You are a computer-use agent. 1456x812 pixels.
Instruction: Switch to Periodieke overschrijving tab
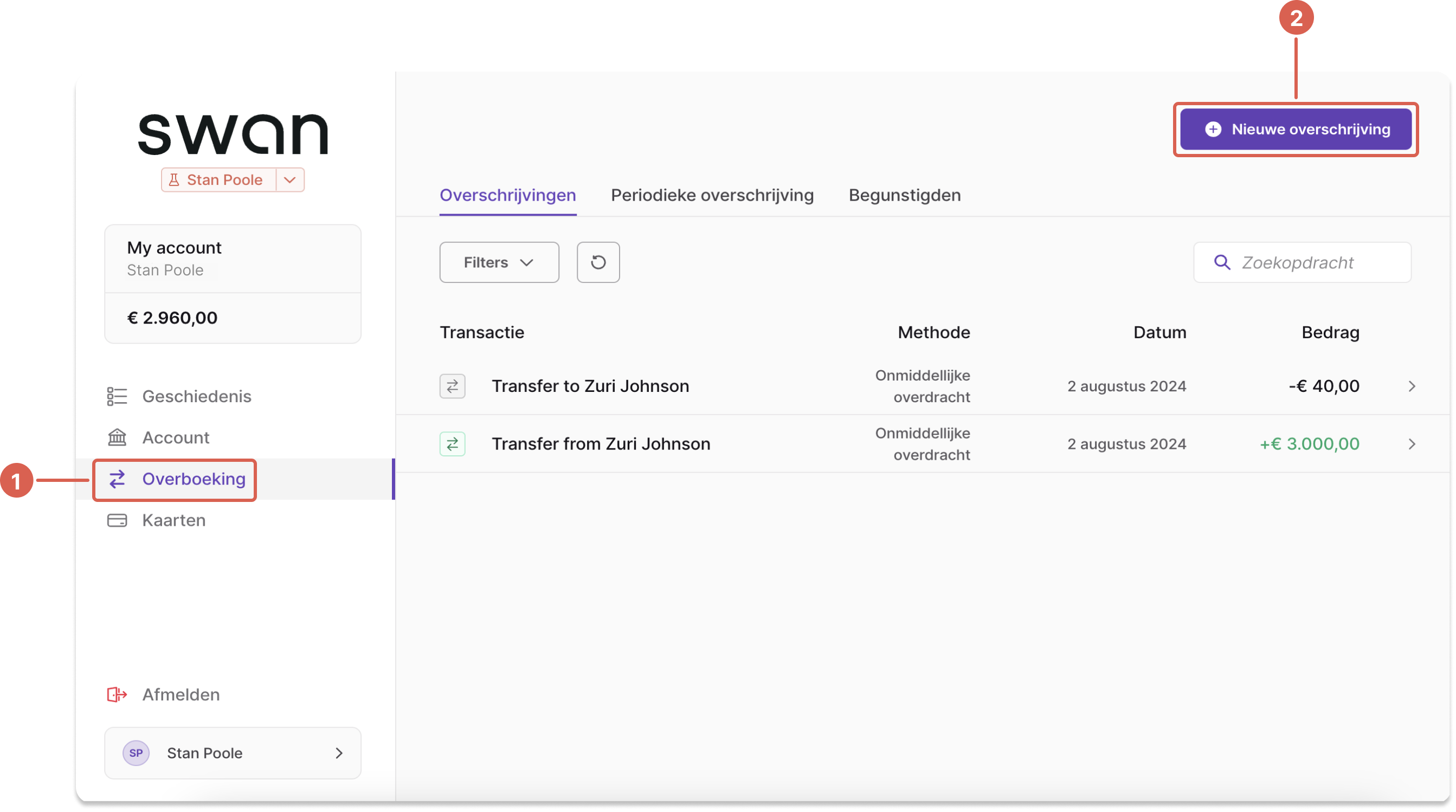713,196
